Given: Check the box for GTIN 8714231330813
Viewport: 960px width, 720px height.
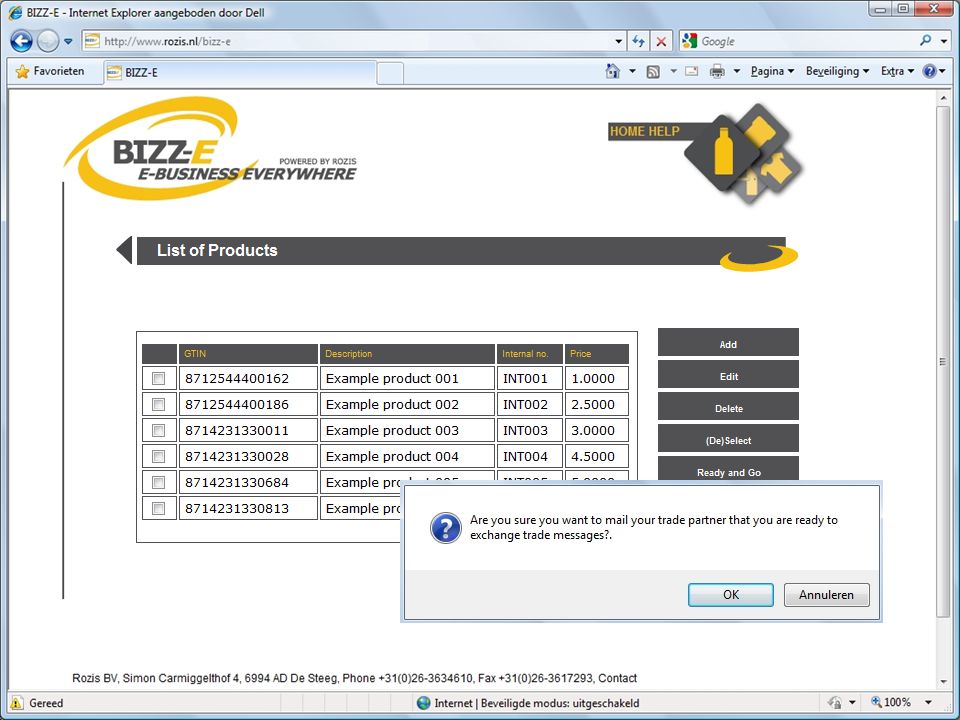Looking at the screenshot, I should (x=159, y=508).
